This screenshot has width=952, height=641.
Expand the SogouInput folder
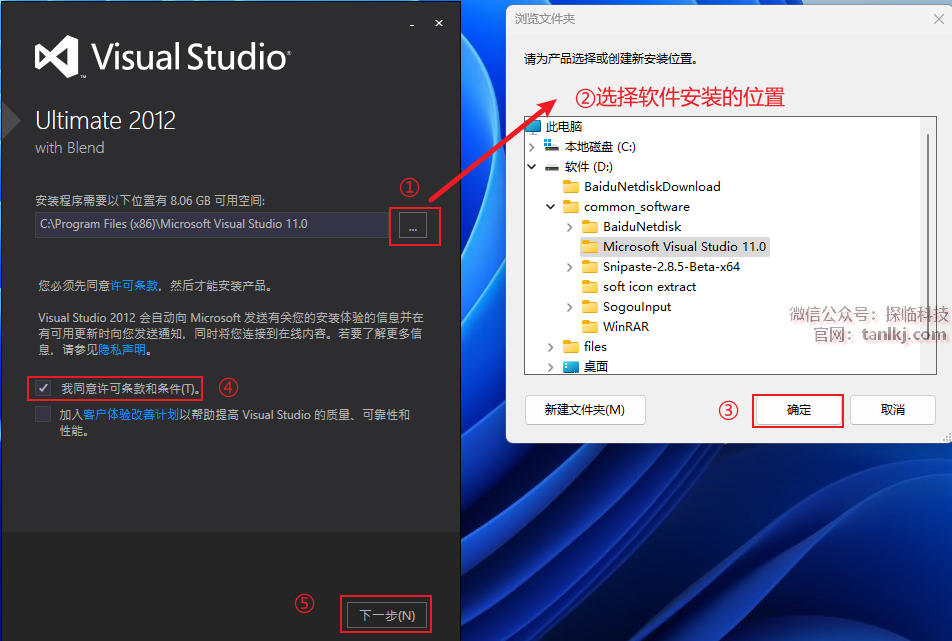point(570,307)
